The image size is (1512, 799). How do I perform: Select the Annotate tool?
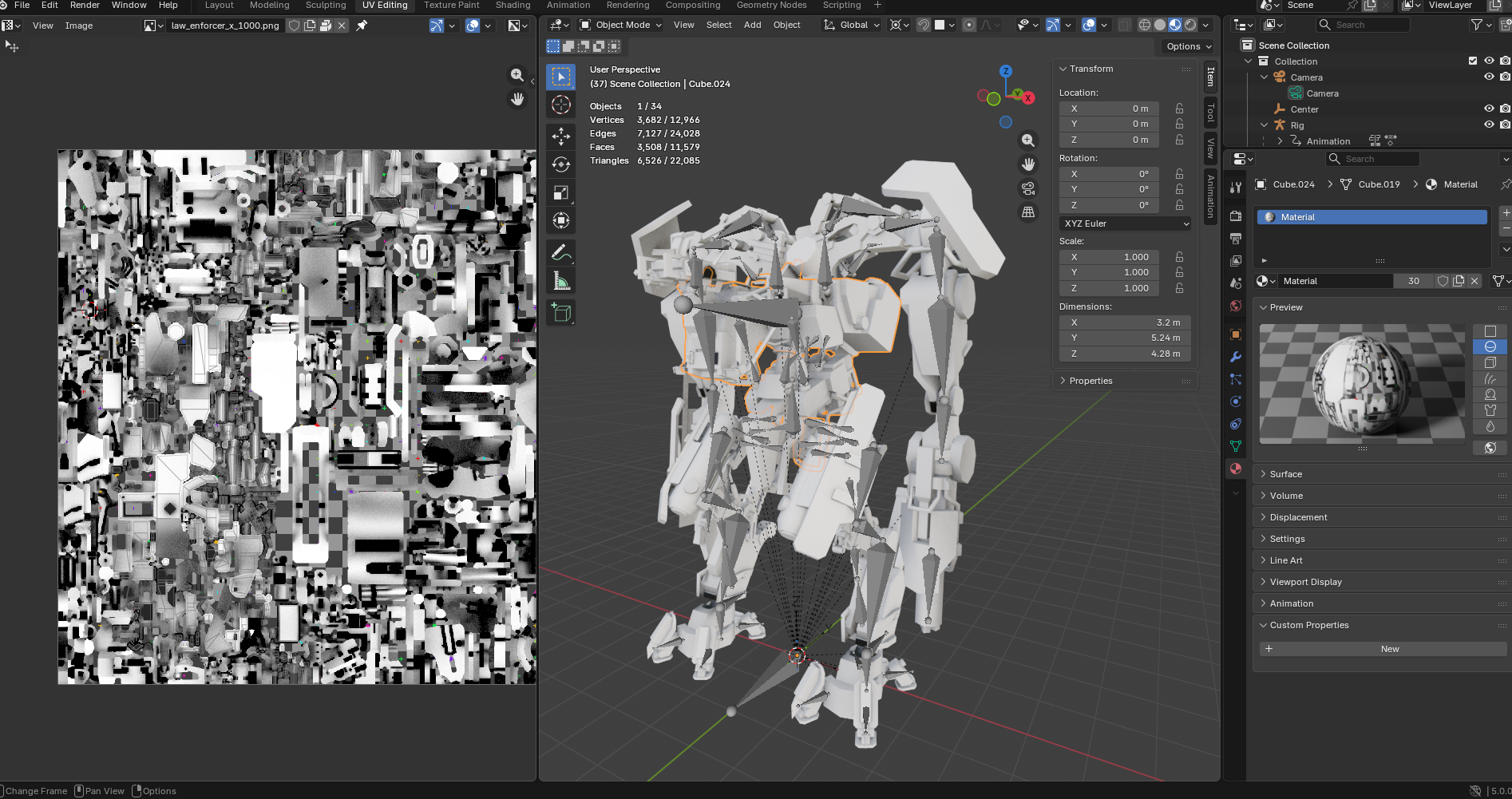561,252
